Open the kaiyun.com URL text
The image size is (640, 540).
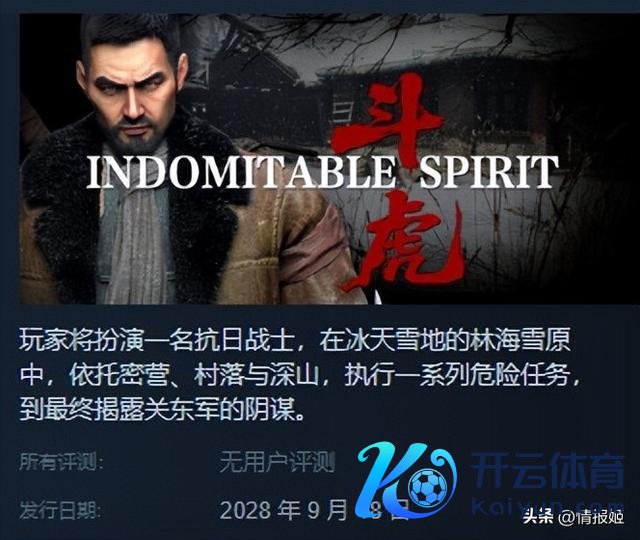tap(547, 506)
